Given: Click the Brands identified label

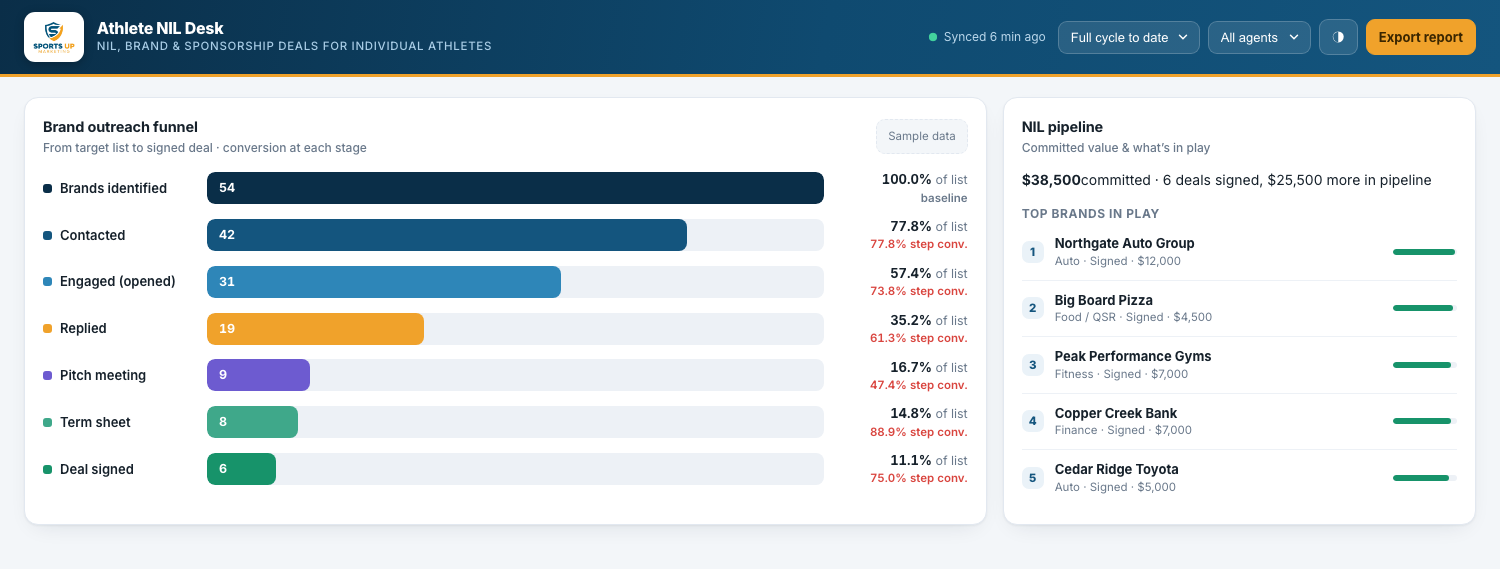Looking at the screenshot, I should (113, 188).
